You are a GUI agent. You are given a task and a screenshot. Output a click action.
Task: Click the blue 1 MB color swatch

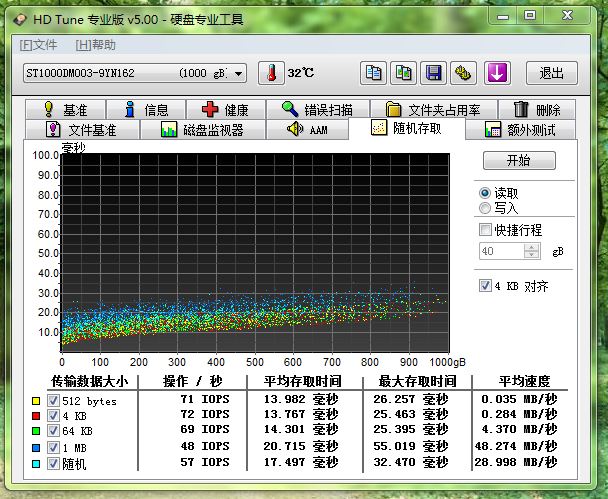36,448
